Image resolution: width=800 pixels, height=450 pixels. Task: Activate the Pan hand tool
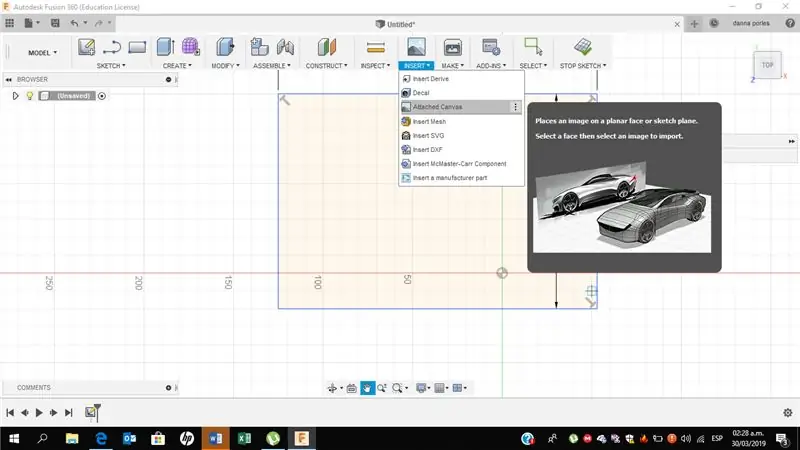tap(367, 388)
